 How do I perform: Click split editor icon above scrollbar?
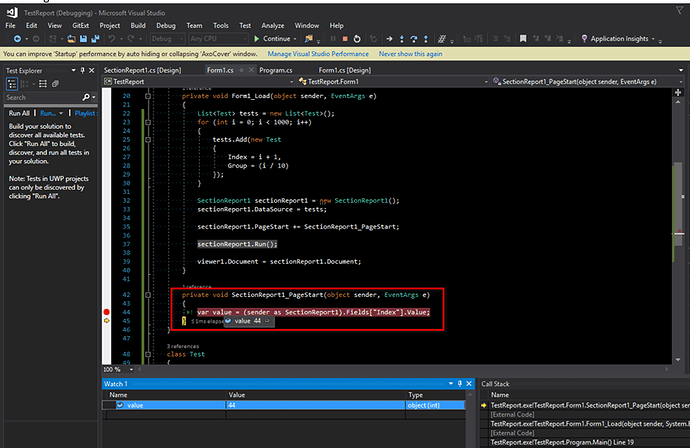(x=678, y=92)
